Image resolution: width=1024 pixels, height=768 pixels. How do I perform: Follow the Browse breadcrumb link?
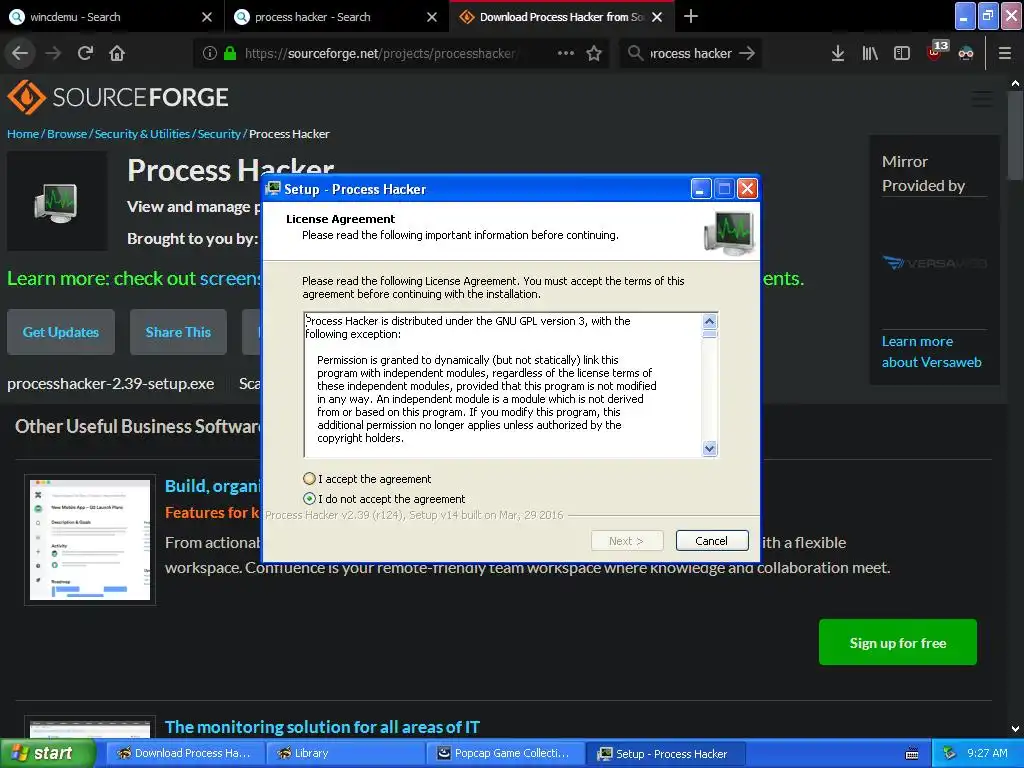67,134
